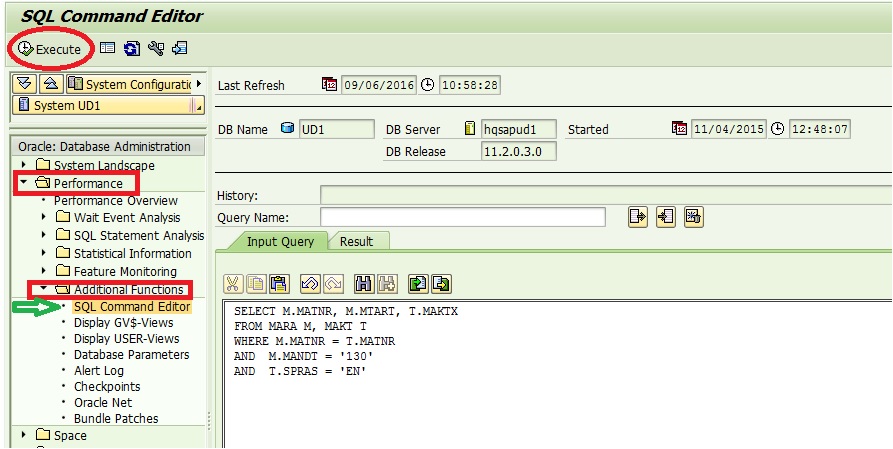Viewport: 893px width, 449px height.
Task: Open Display USER-Views entry
Action: click(x=126, y=338)
